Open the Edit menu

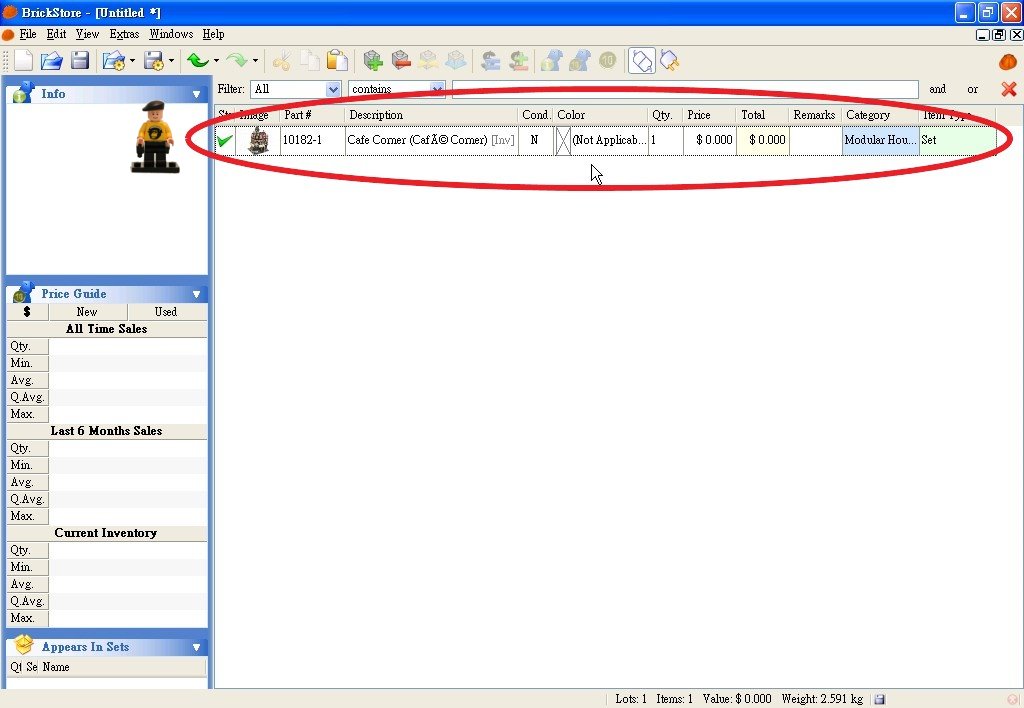(56, 34)
